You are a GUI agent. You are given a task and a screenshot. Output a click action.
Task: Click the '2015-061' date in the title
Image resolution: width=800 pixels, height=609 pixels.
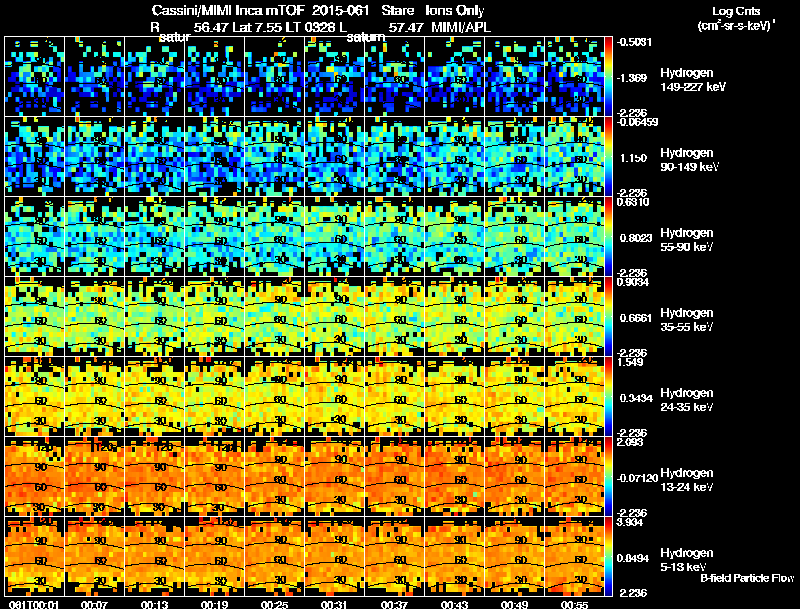tap(341, 11)
